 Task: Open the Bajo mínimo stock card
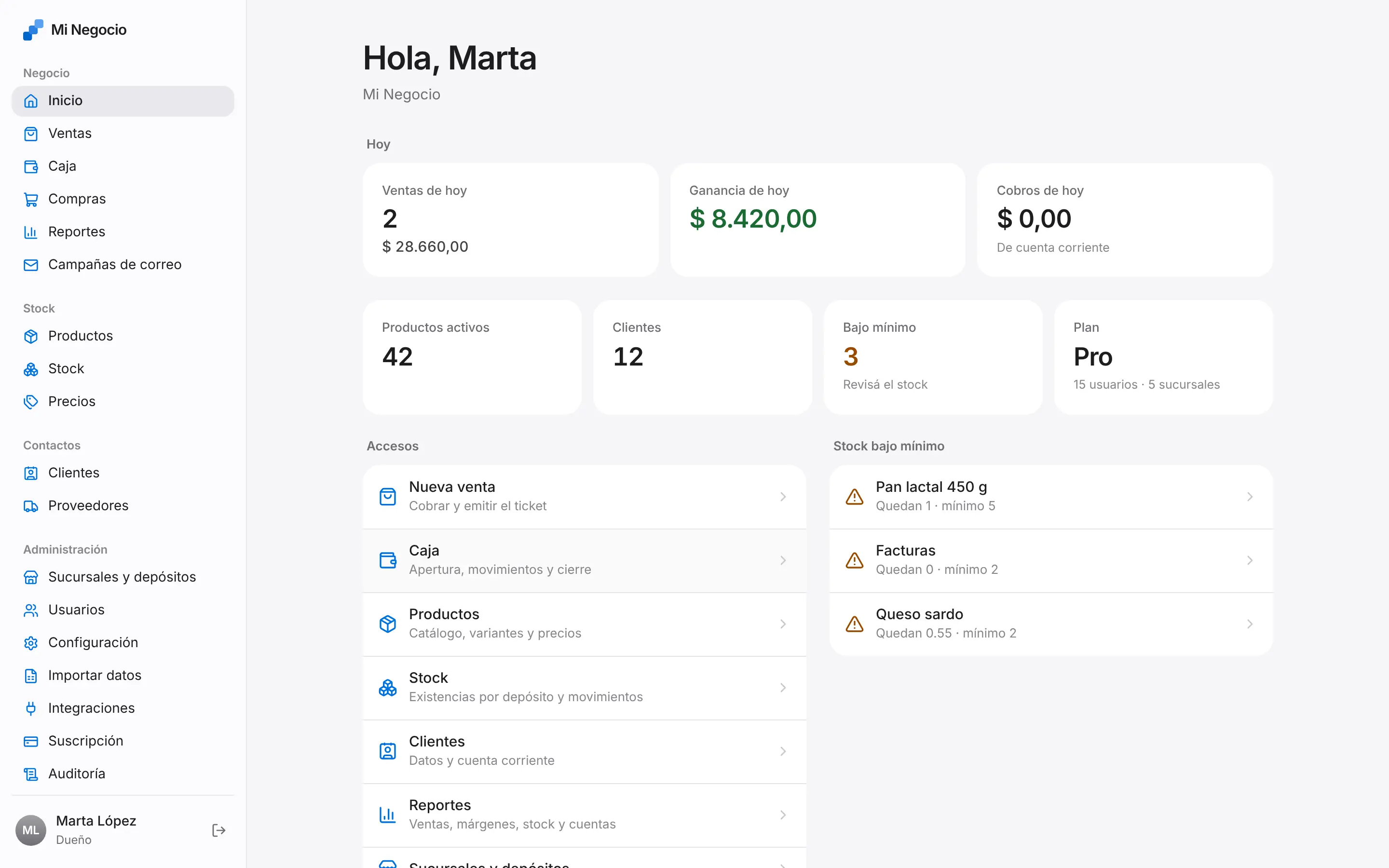(933, 357)
